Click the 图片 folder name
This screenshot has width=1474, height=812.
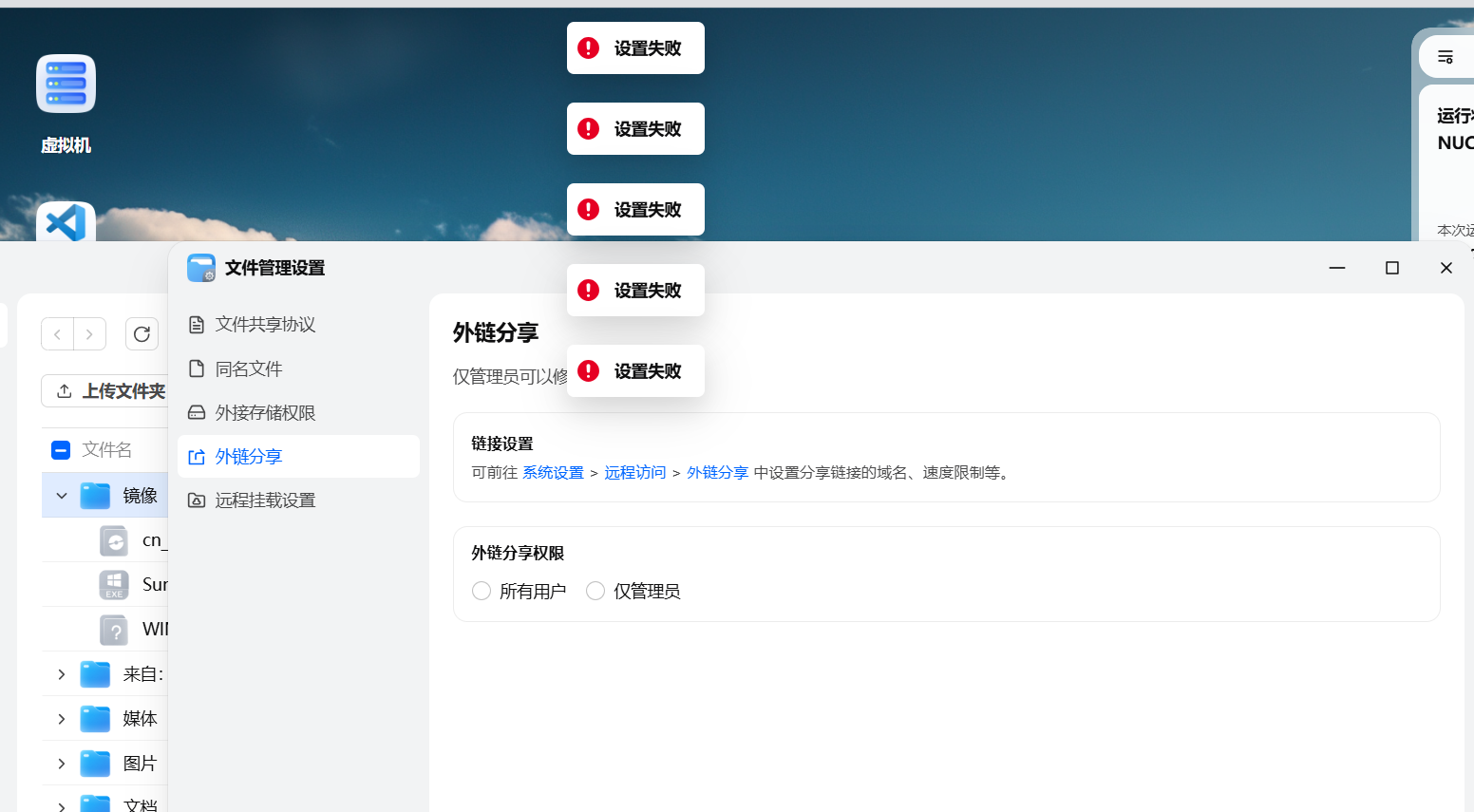tap(141, 764)
